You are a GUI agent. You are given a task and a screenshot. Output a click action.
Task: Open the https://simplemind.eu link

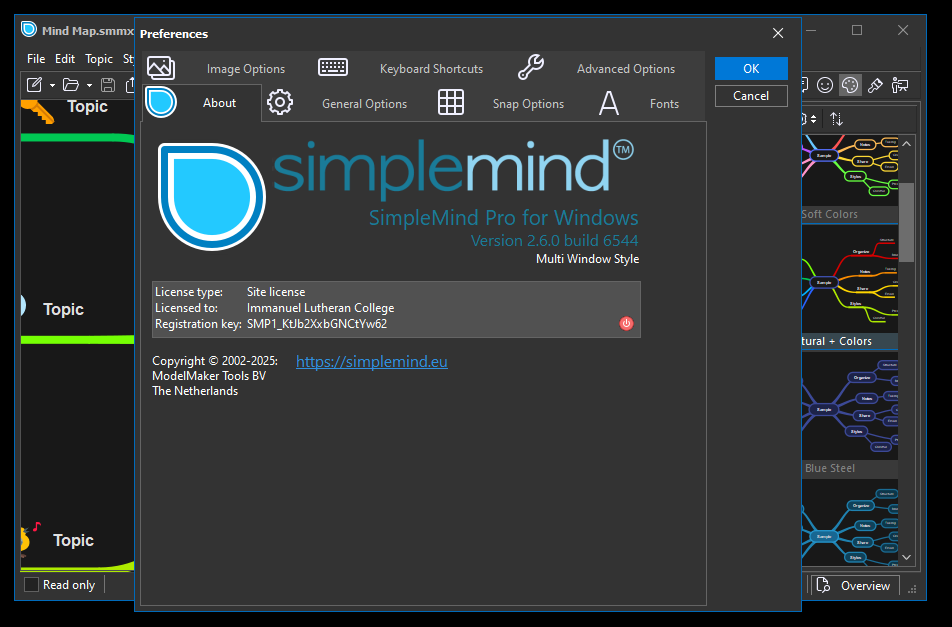pos(372,361)
